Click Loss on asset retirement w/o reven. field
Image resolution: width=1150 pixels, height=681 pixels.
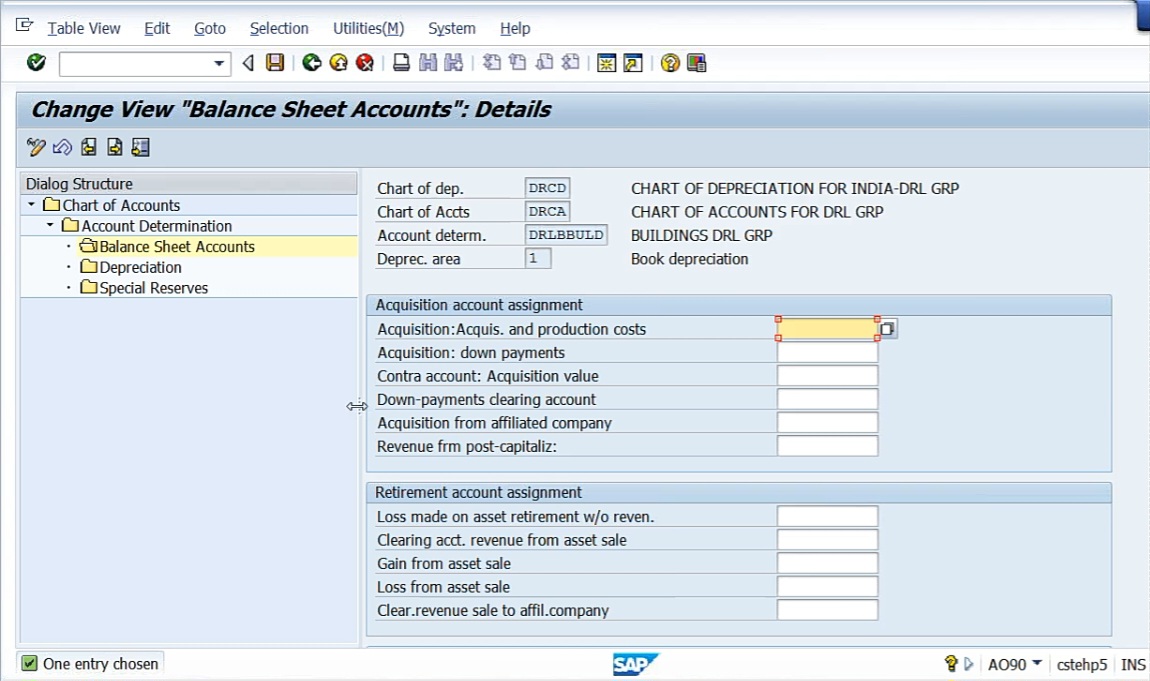point(827,517)
